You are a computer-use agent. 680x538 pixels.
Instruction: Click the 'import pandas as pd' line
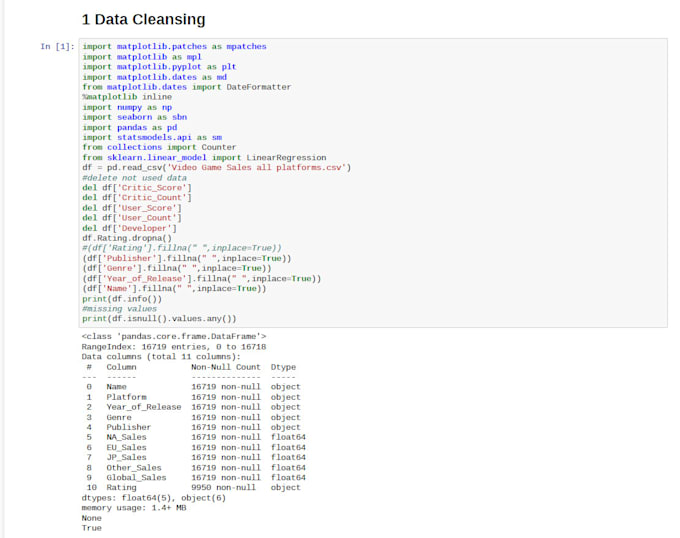[130, 127]
